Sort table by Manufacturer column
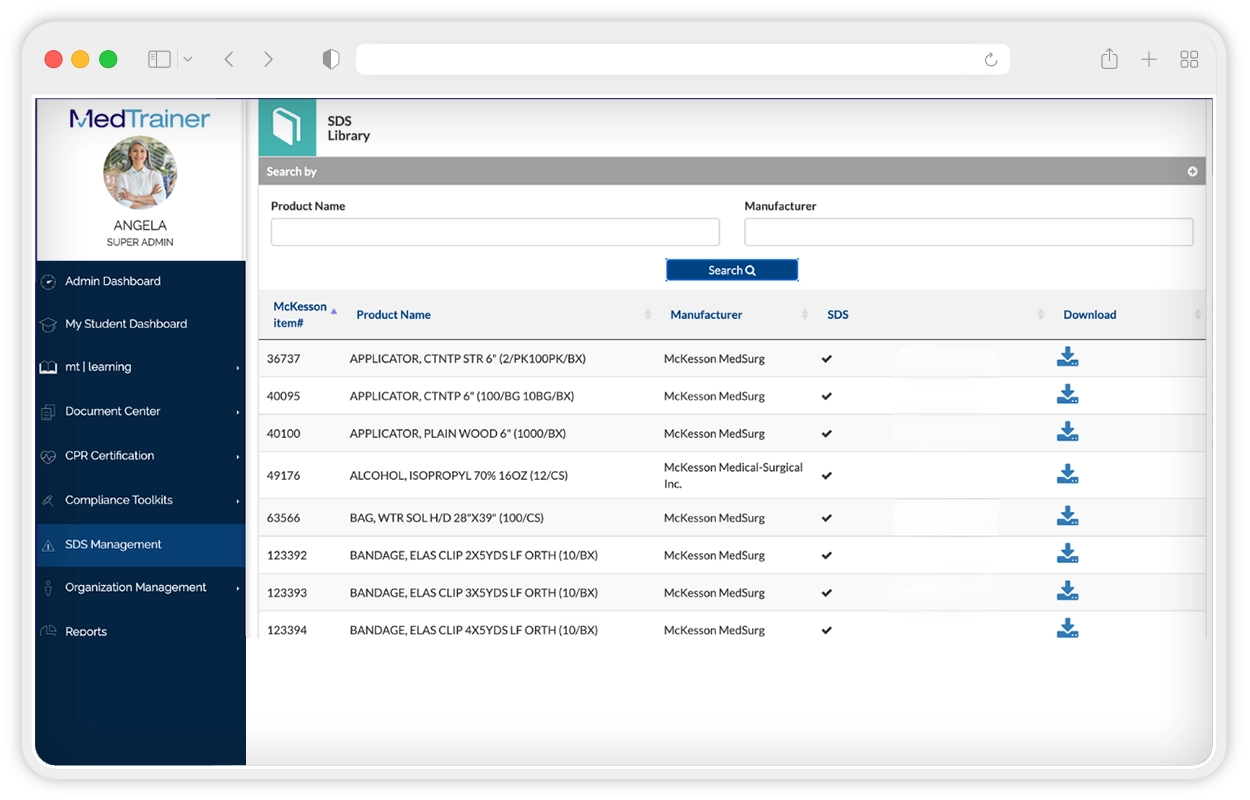The width and height of the screenshot is (1250, 800). pyautogui.click(x=706, y=314)
